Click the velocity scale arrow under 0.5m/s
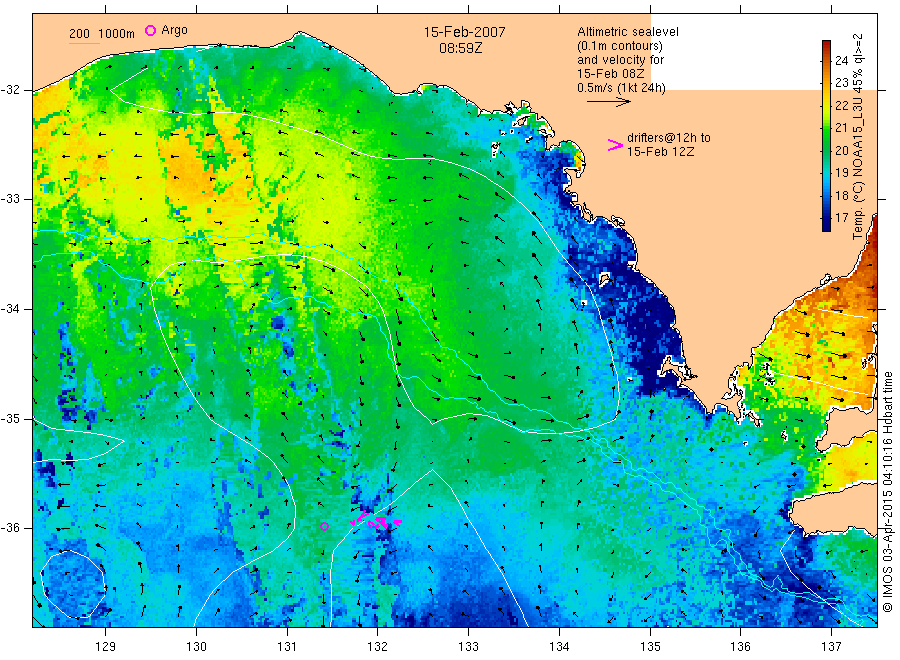The width and height of the screenshot is (900, 660). click(608, 102)
